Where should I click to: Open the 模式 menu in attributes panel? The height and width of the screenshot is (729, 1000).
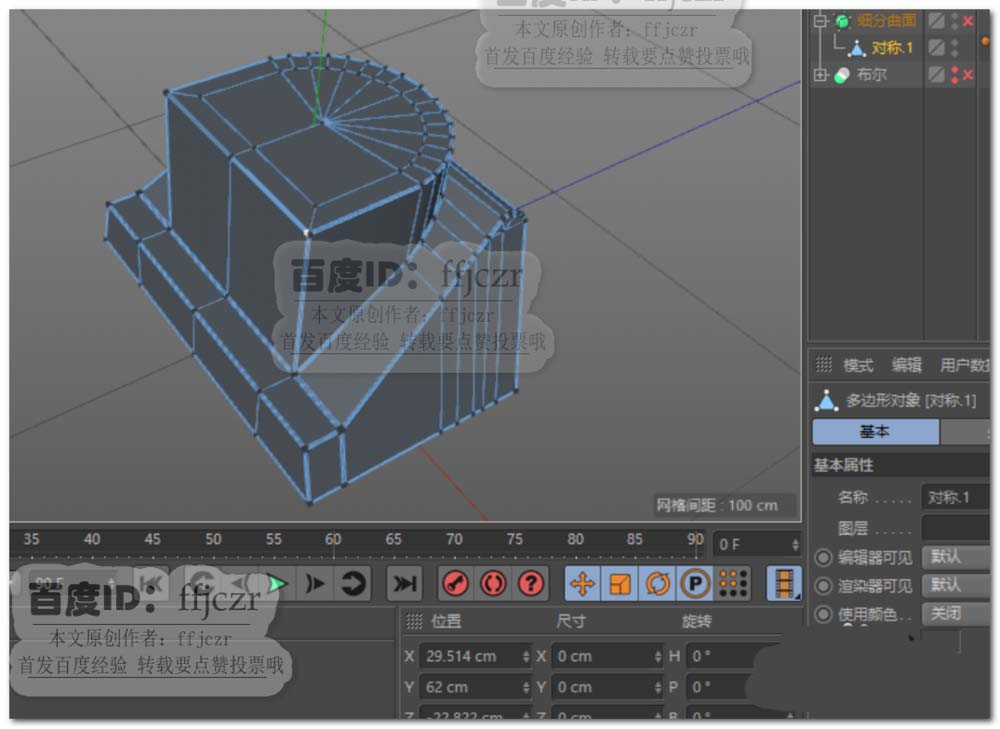tap(858, 365)
